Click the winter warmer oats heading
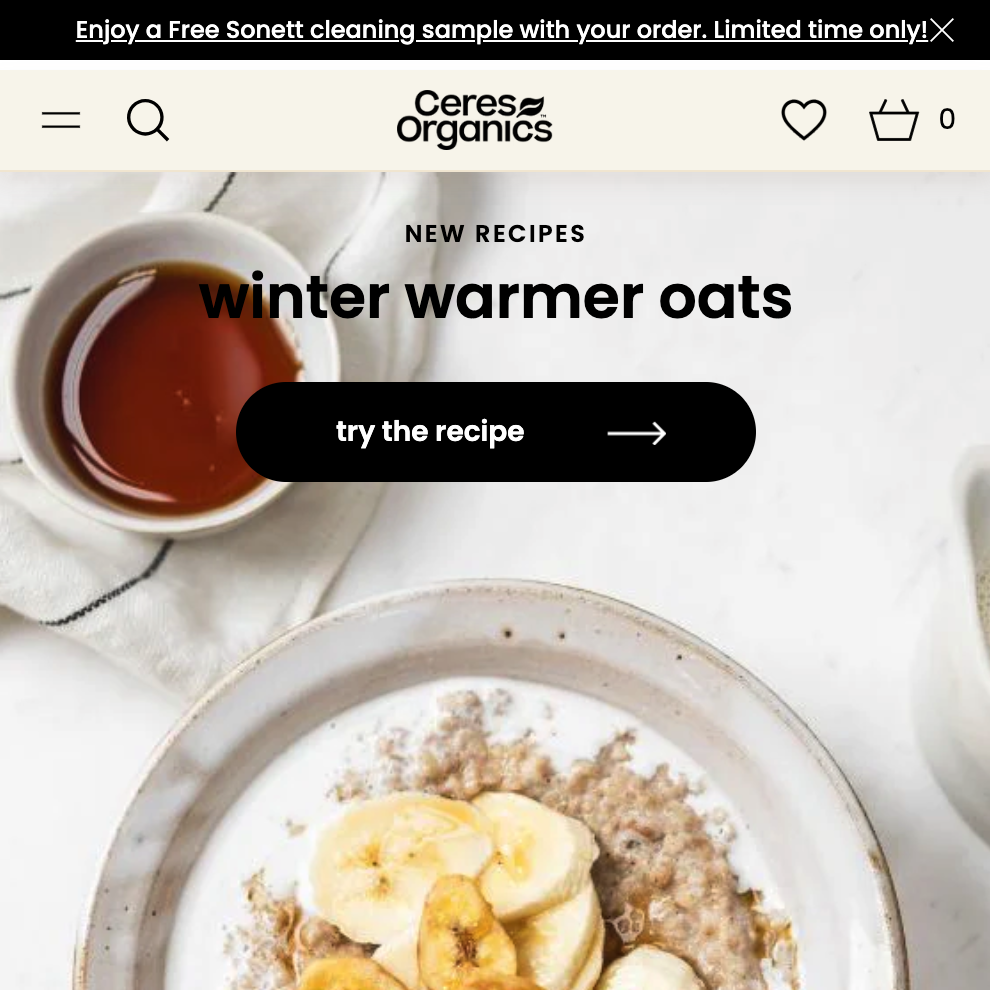The width and height of the screenshot is (990, 990). [496, 297]
